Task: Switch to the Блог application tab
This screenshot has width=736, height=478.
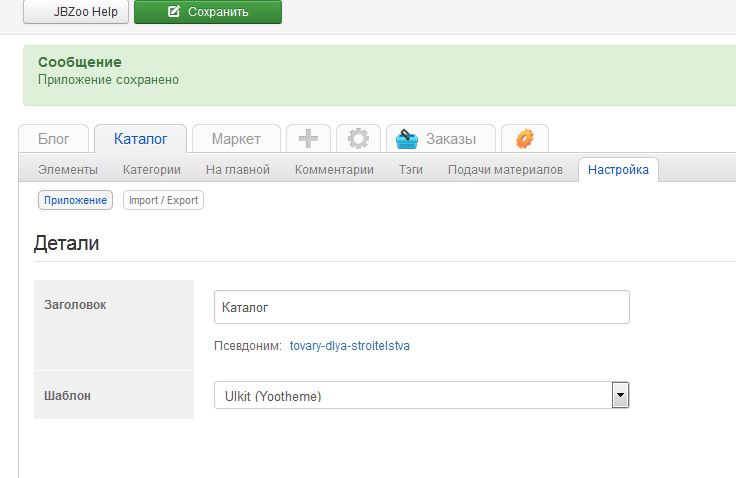Action: click(54, 139)
